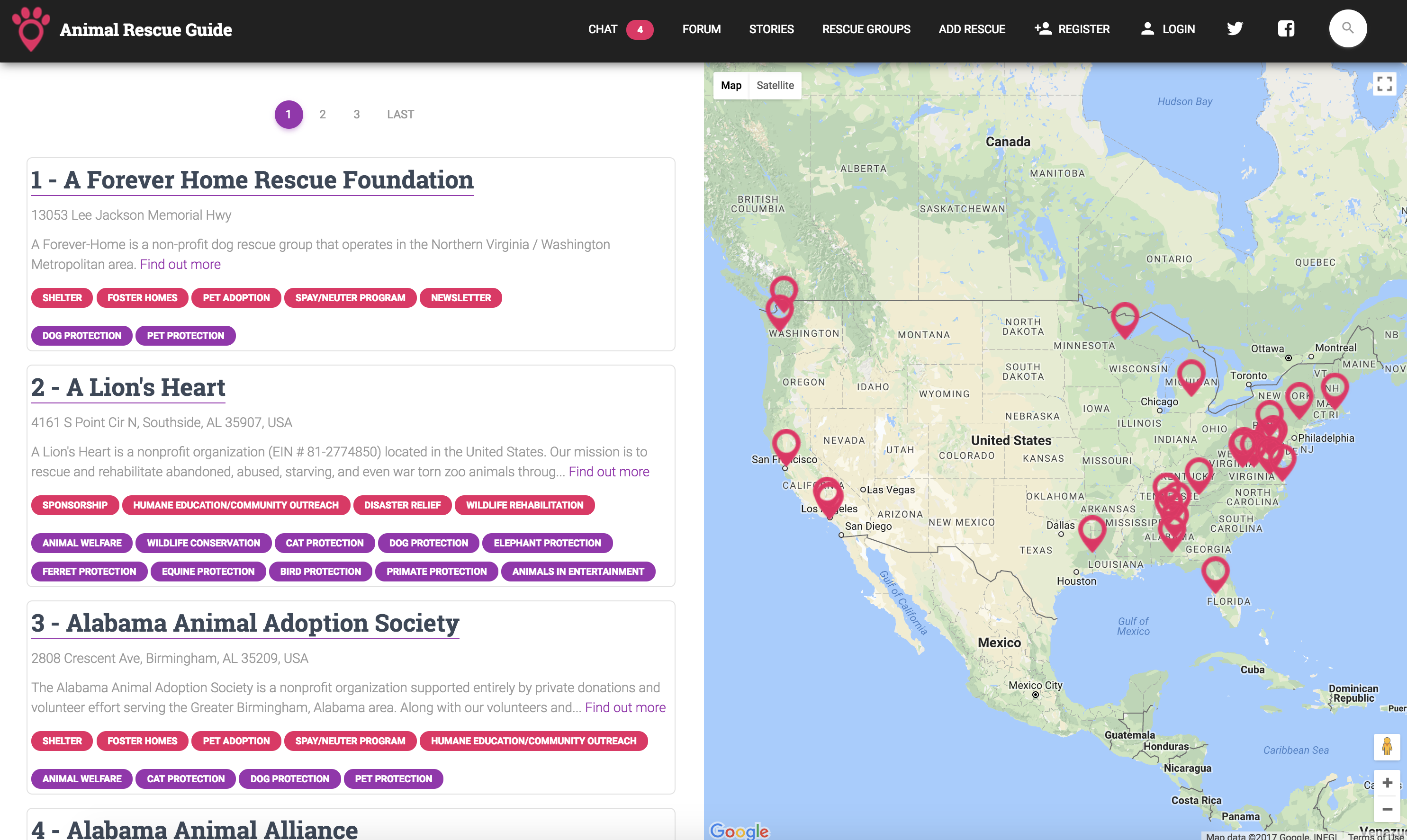Click the Street View Pegman on the map
Viewport: 1407px width, 840px height.
pos(1387,747)
